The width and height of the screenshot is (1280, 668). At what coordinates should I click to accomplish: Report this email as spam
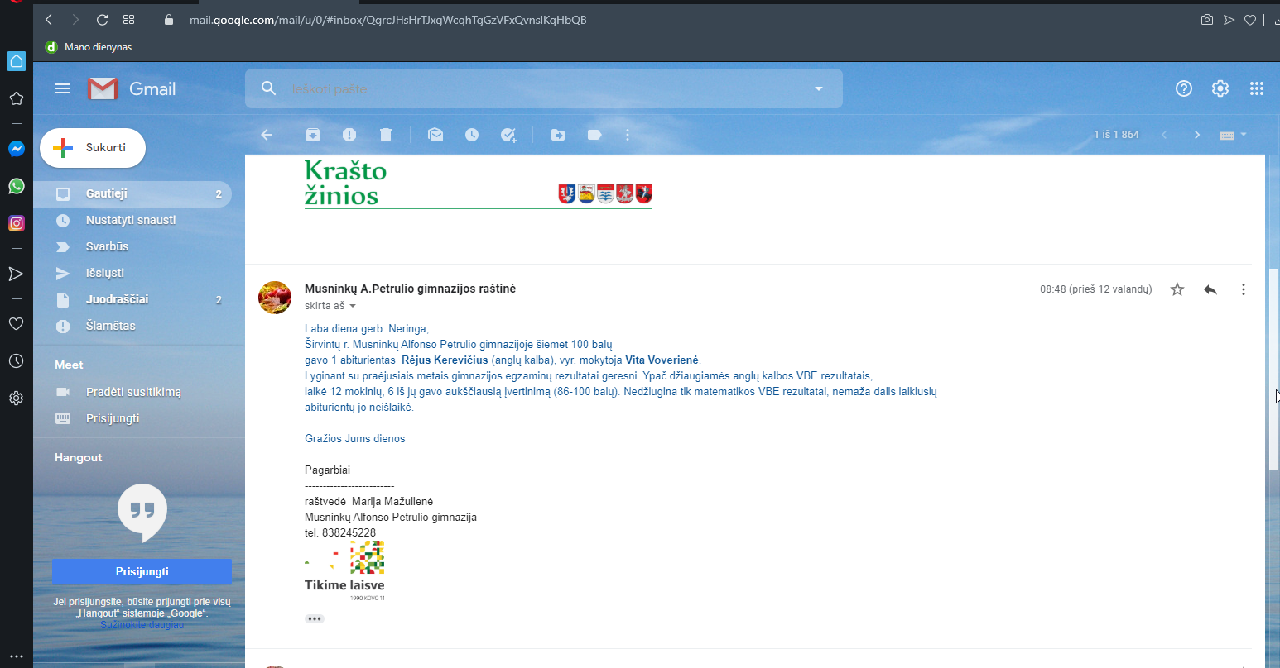(x=349, y=135)
